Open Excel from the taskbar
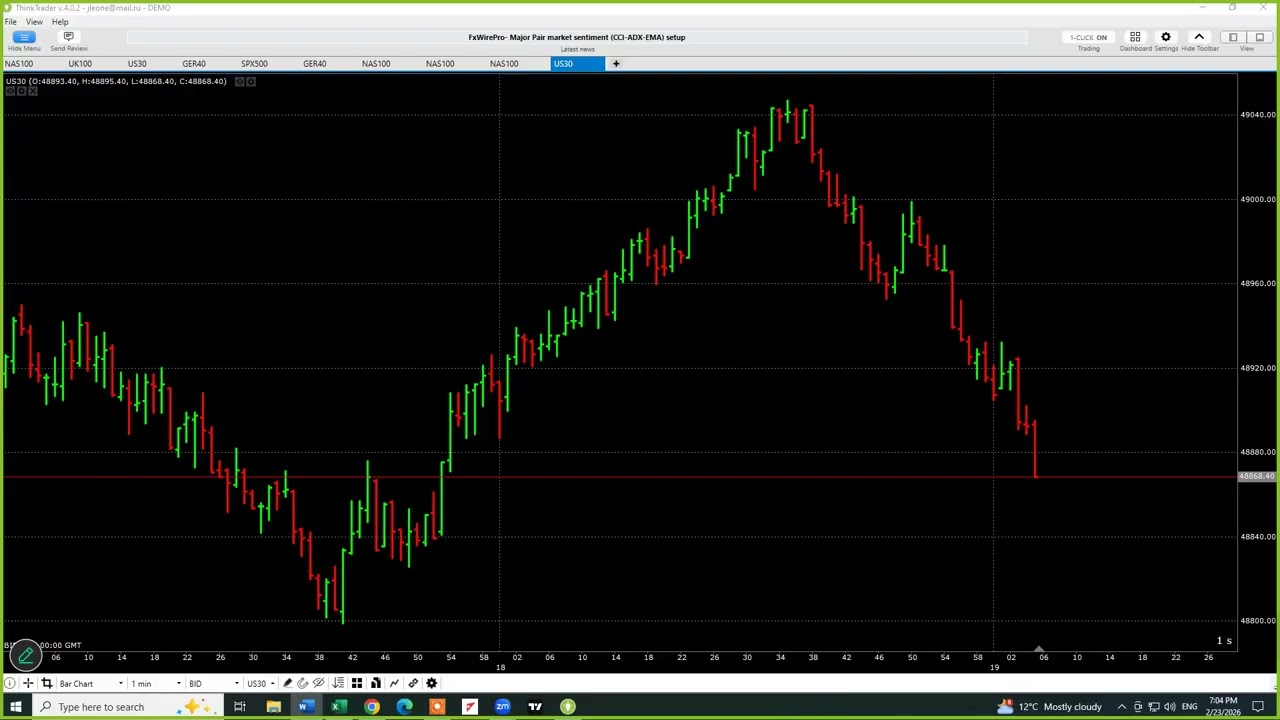The height and width of the screenshot is (720, 1280). tap(338, 707)
